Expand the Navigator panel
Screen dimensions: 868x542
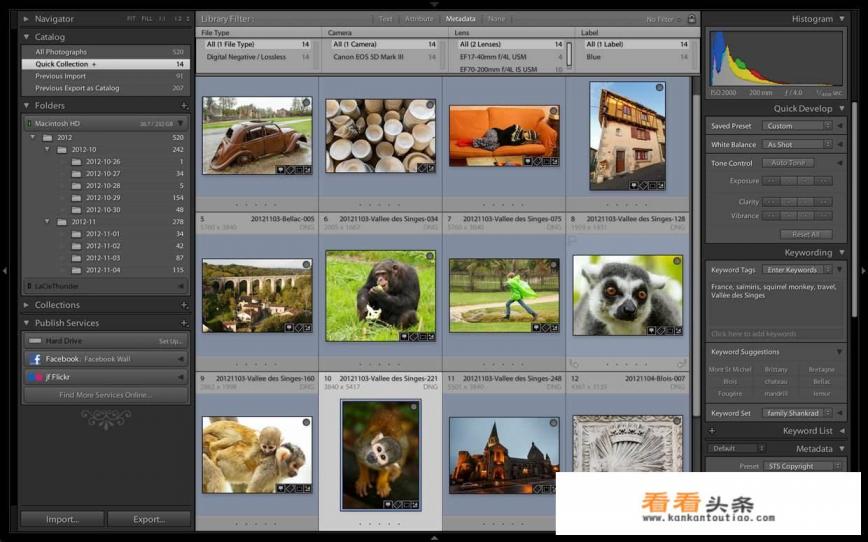(x=26, y=19)
